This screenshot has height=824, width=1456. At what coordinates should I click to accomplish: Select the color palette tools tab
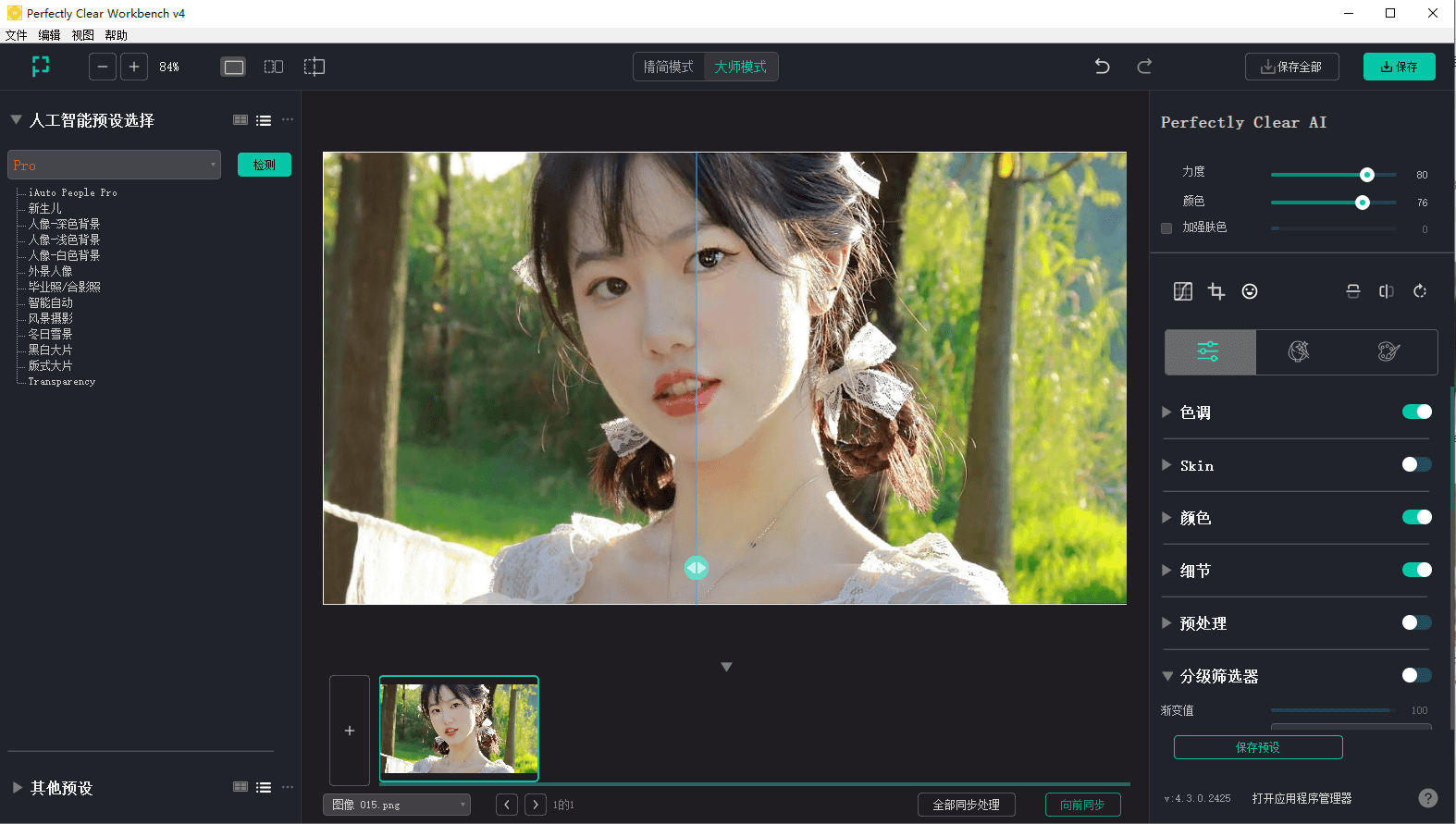tap(1388, 351)
